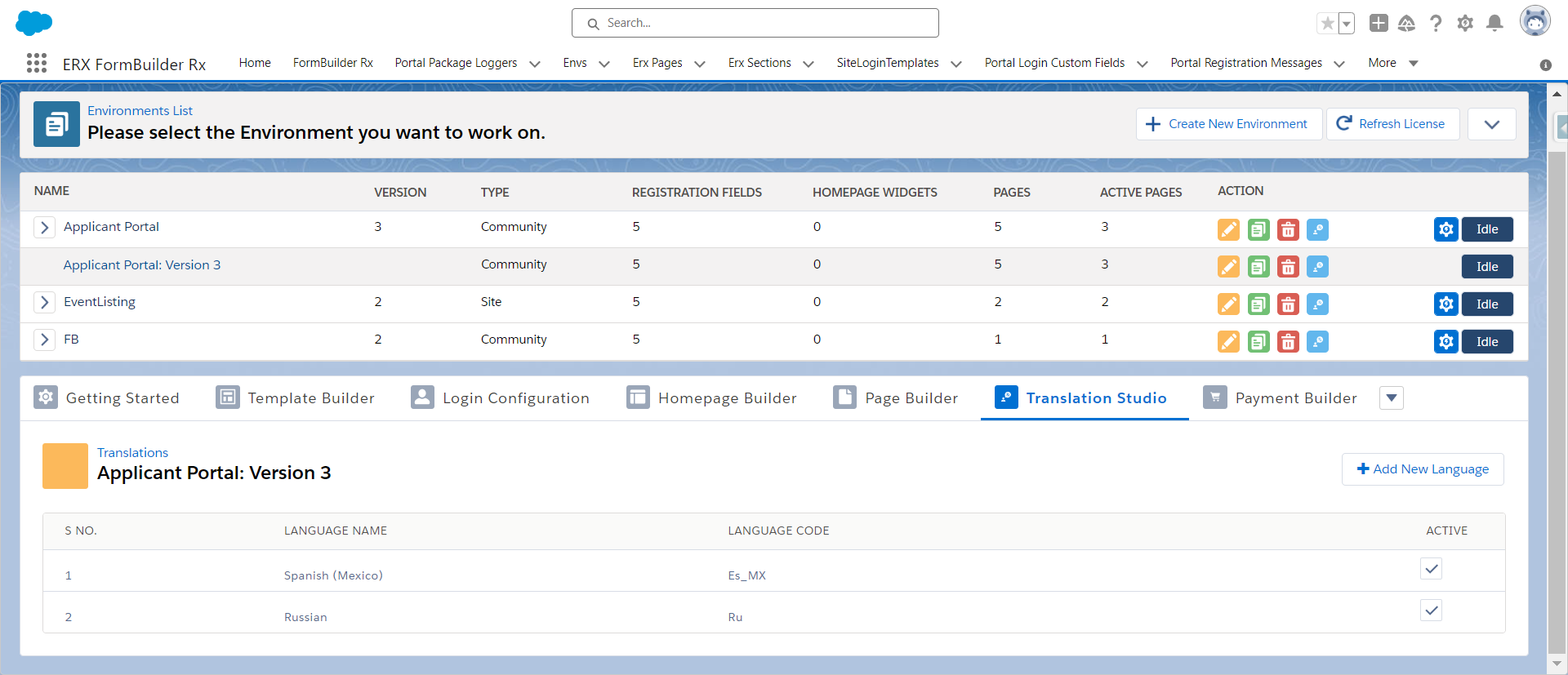This screenshot has width=1568, height=675.
Task: Expand the EventListing environment row
Action: coord(45,302)
